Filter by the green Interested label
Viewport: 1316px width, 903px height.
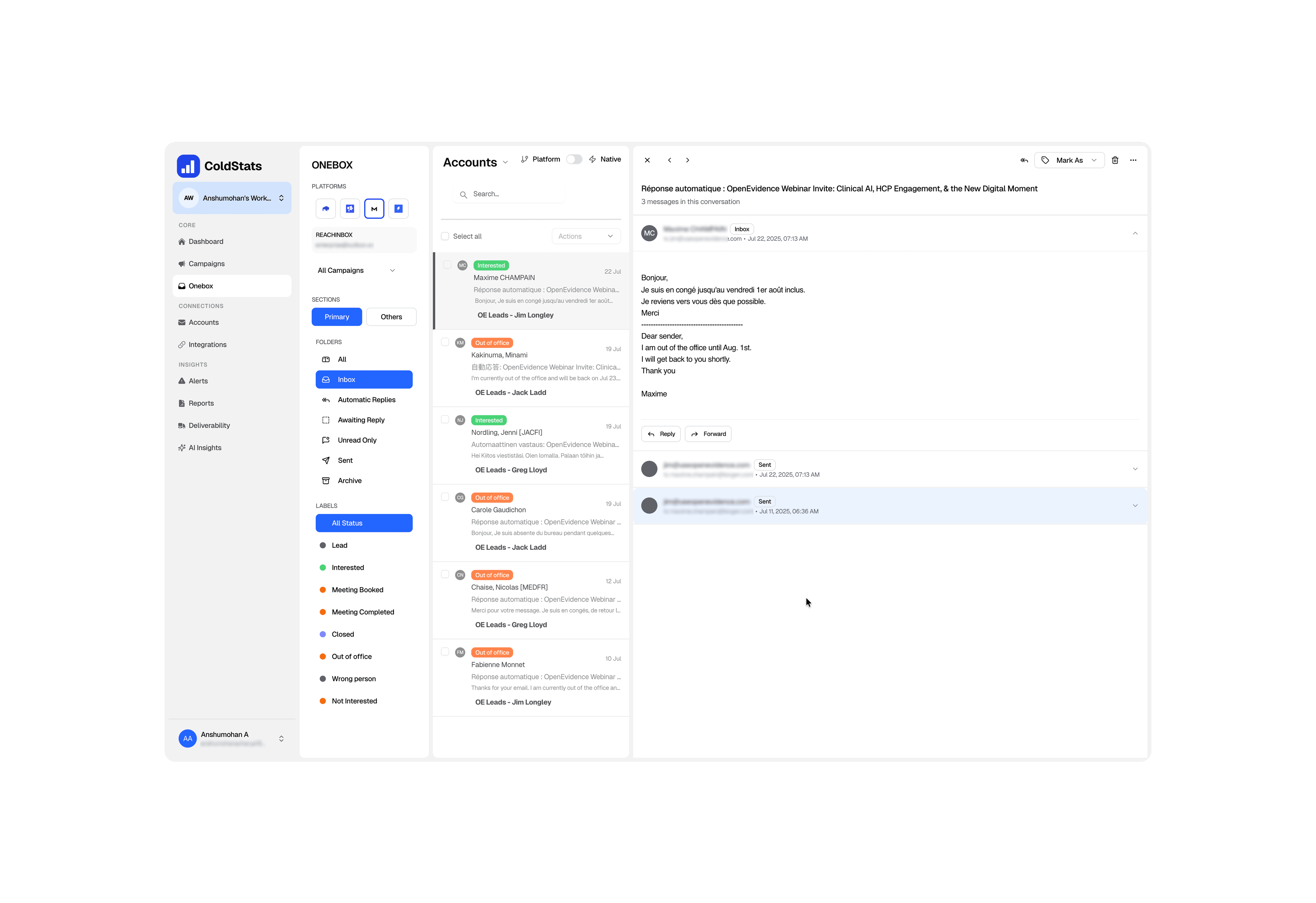(x=348, y=568)
